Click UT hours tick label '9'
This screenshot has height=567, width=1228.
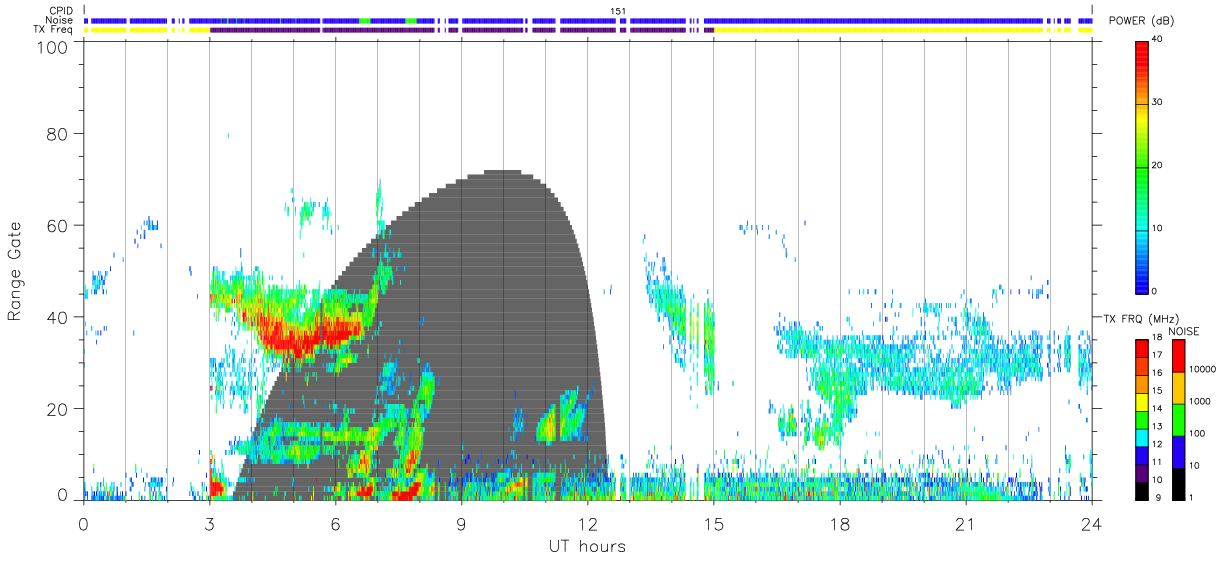[461, 523]
